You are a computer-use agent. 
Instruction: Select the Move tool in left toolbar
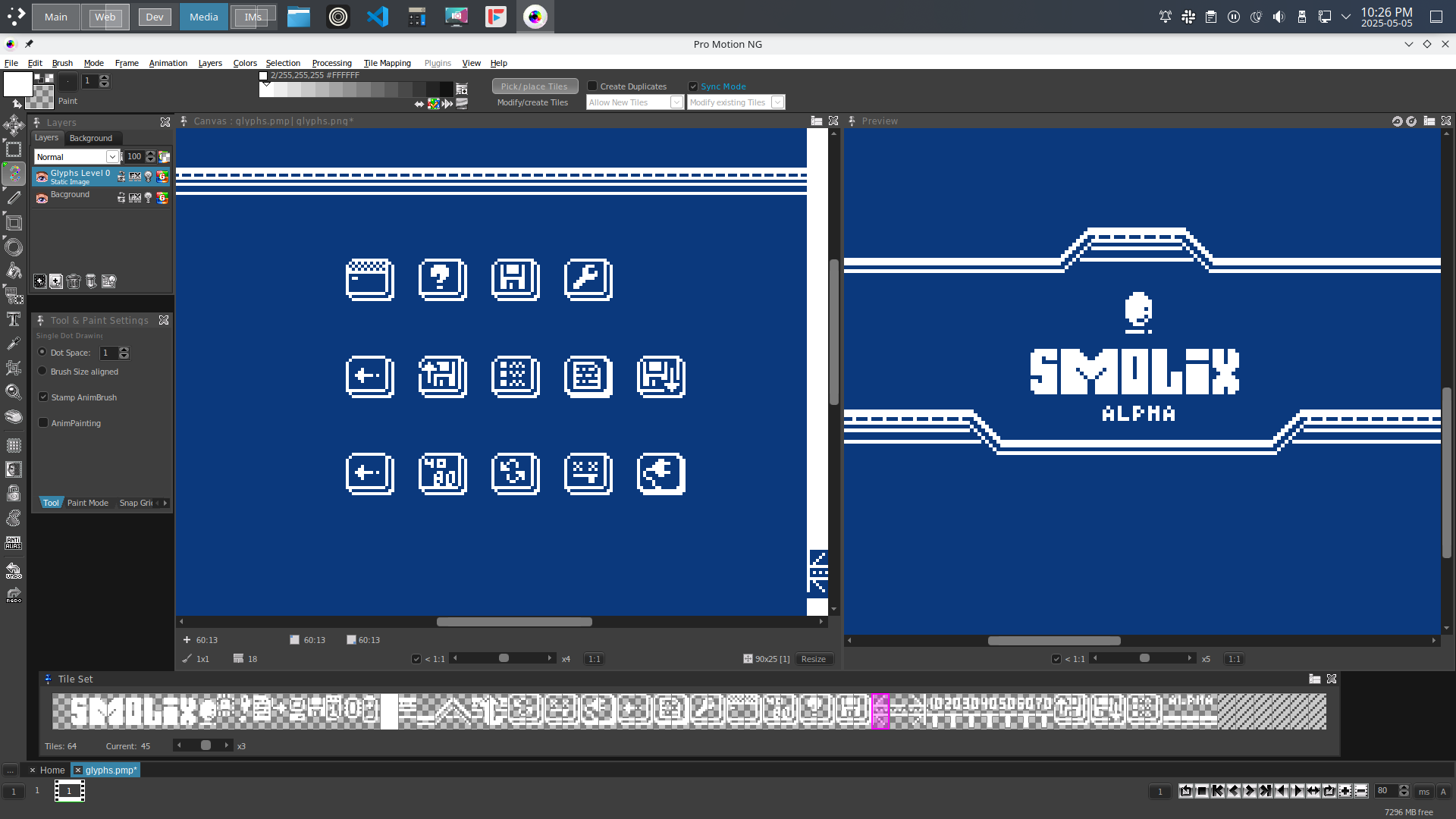click(14, 126)
